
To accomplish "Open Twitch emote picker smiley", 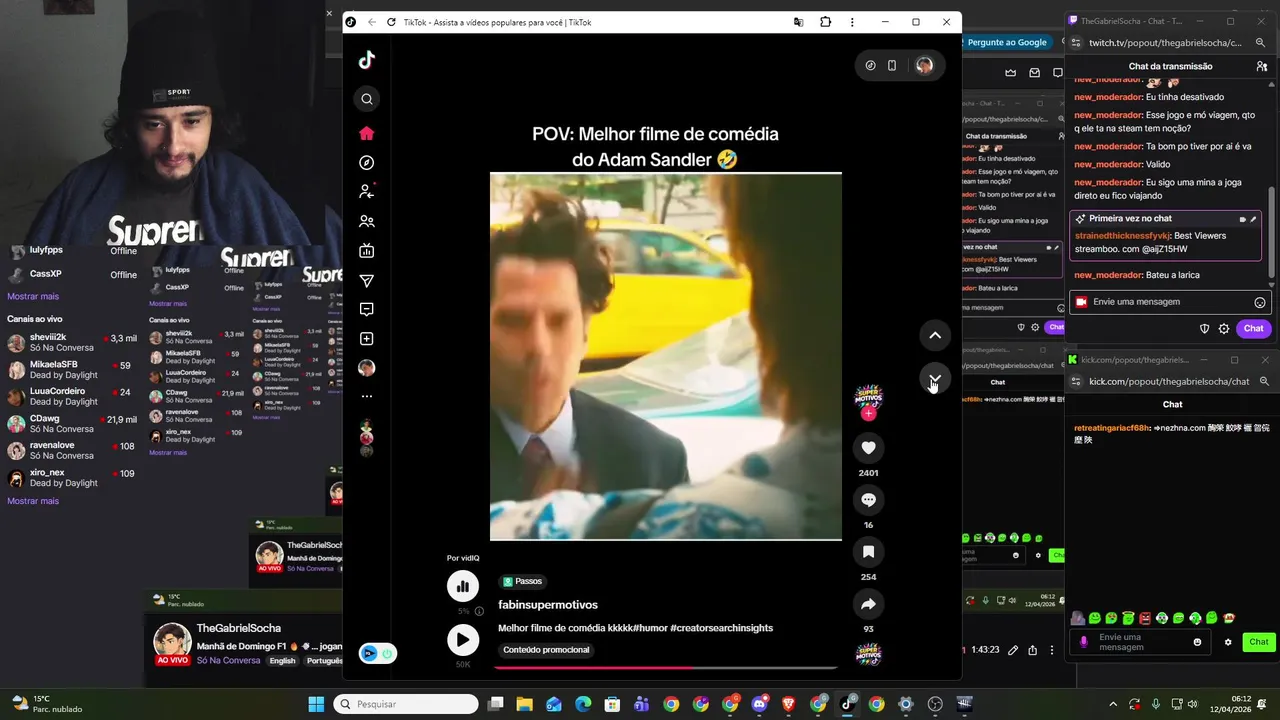I will tap(1260, 302).
